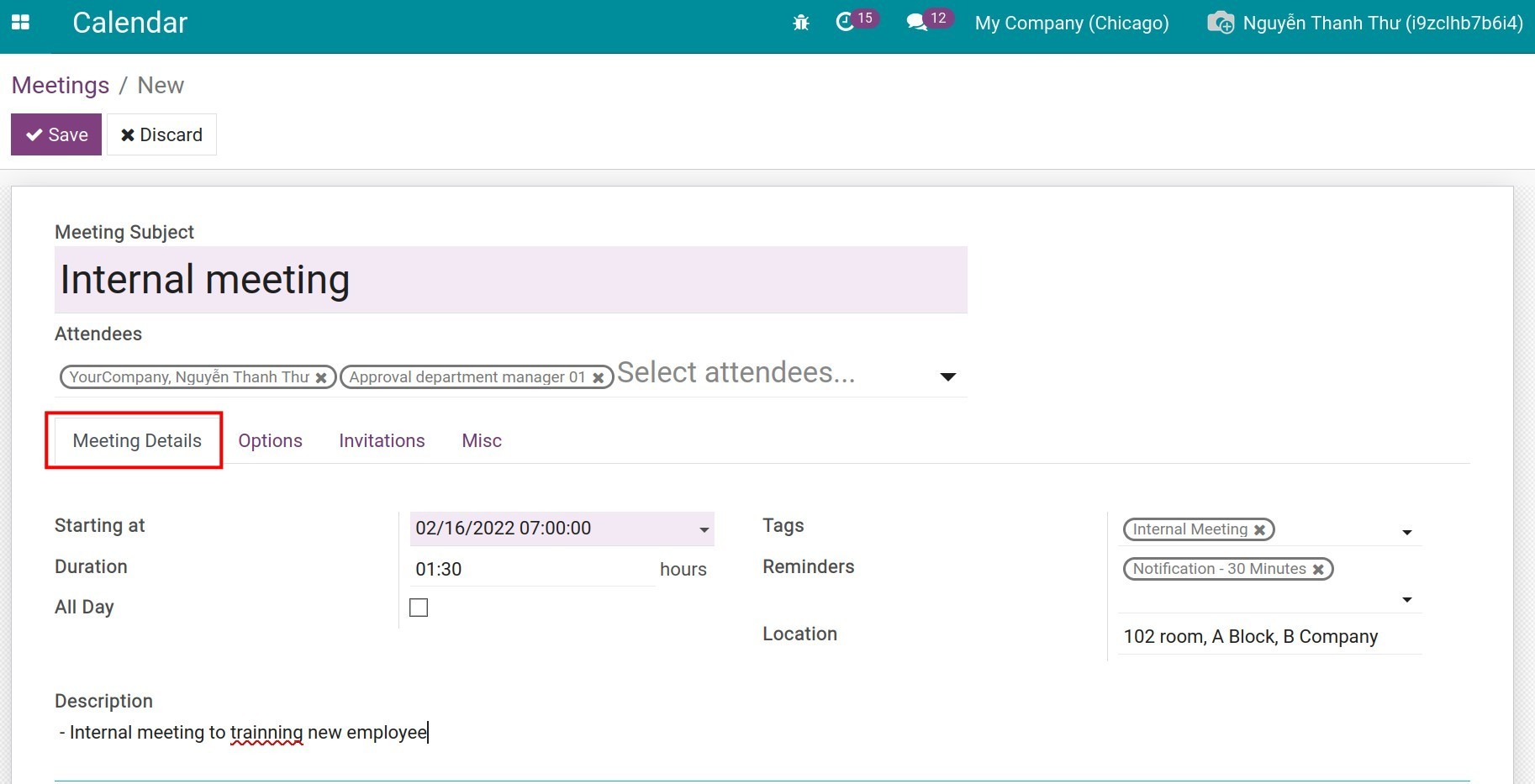The width and height of the screenshot is (1535, 784).
Task: Discard the current meeting changes
Action: pos(161,134)
